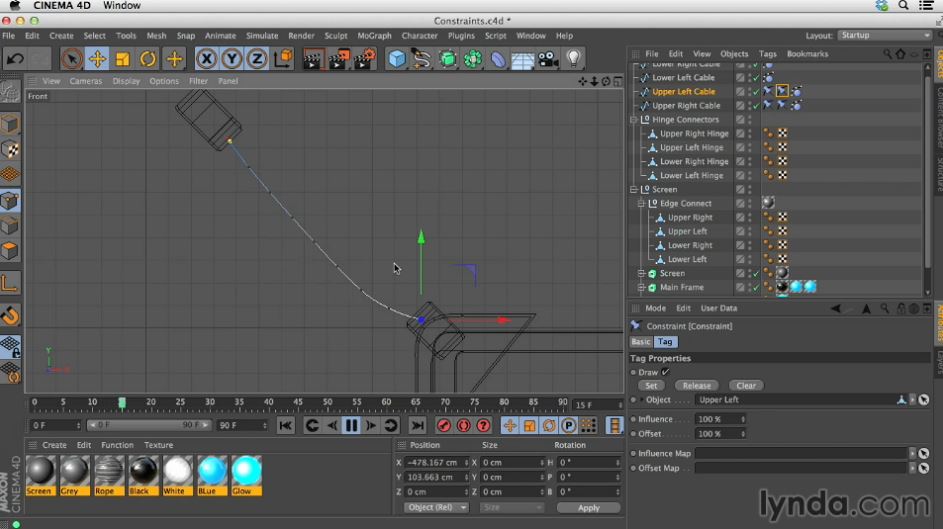Screen dimensions: 943x529
Task: Open Spotlight search in menu bar
Action: pos(903,5)
